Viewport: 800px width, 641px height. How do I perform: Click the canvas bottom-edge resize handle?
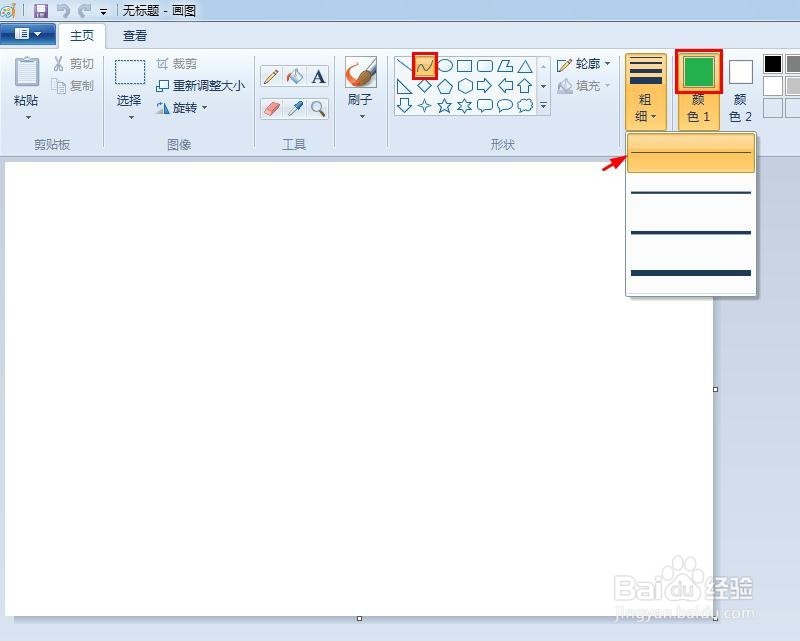click(359, 619)
